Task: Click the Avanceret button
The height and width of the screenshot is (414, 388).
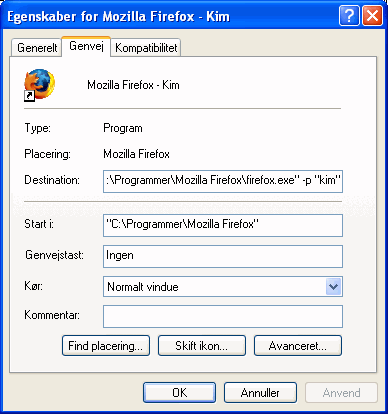Action: [x=298, y=346]
